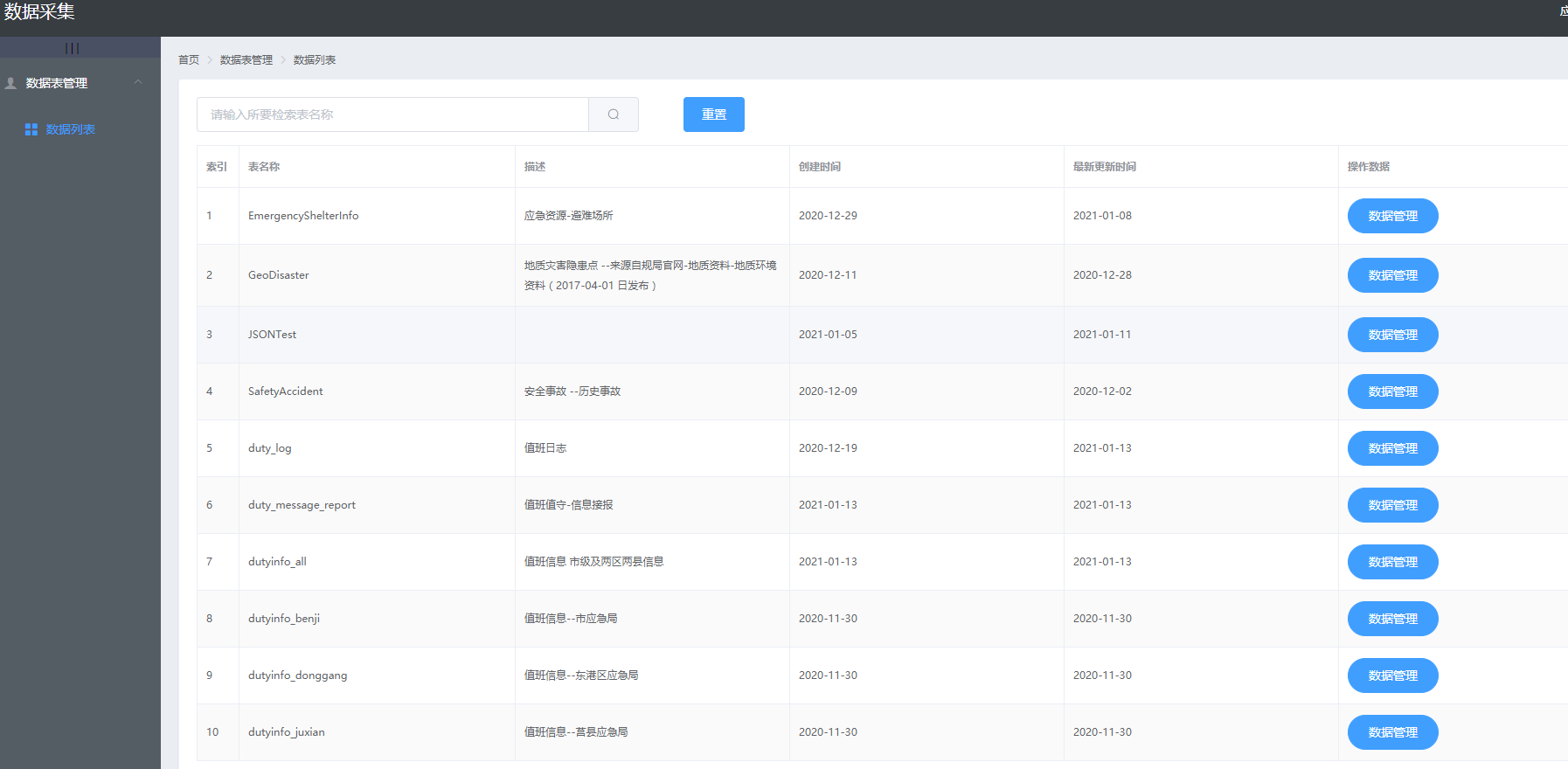Viewport: 1568px width, 769px height.
Task: Click 数据表管理 in the breadcrumb
Action: (x=246, y=59)
